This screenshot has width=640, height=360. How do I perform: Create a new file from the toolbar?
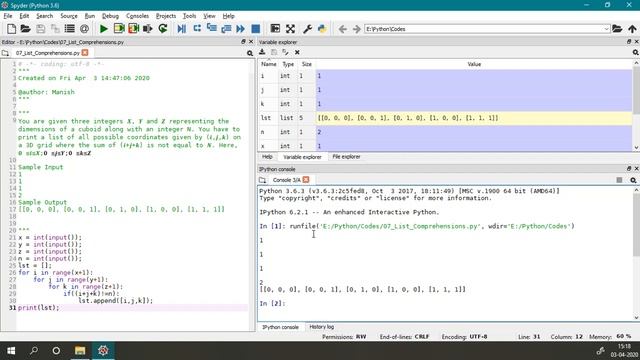[x=11, y=29]
